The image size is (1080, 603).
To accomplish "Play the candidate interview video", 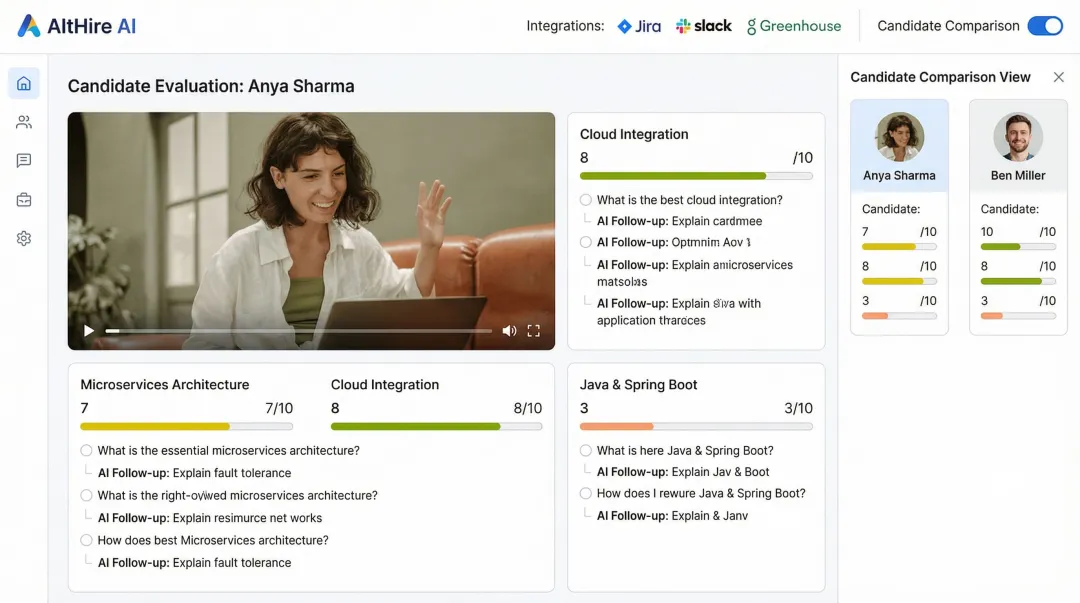I will 88,330.
